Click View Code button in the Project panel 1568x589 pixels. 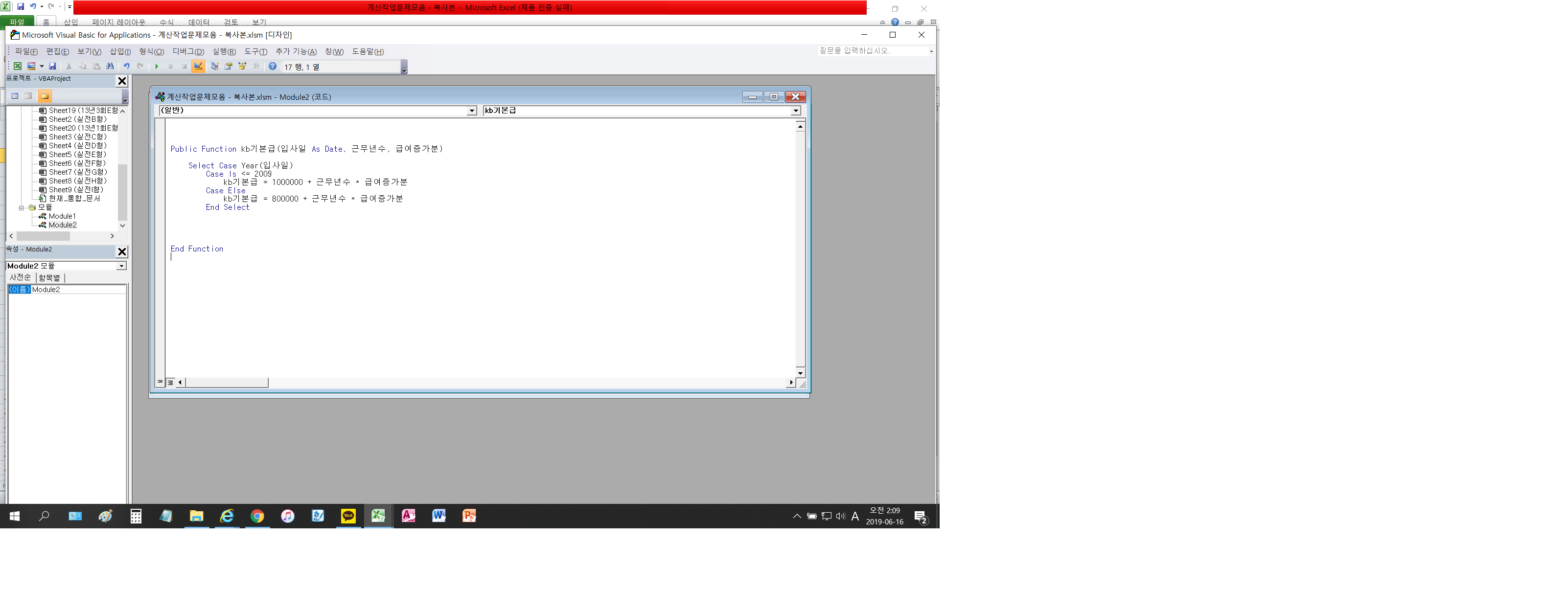[15, 96]
